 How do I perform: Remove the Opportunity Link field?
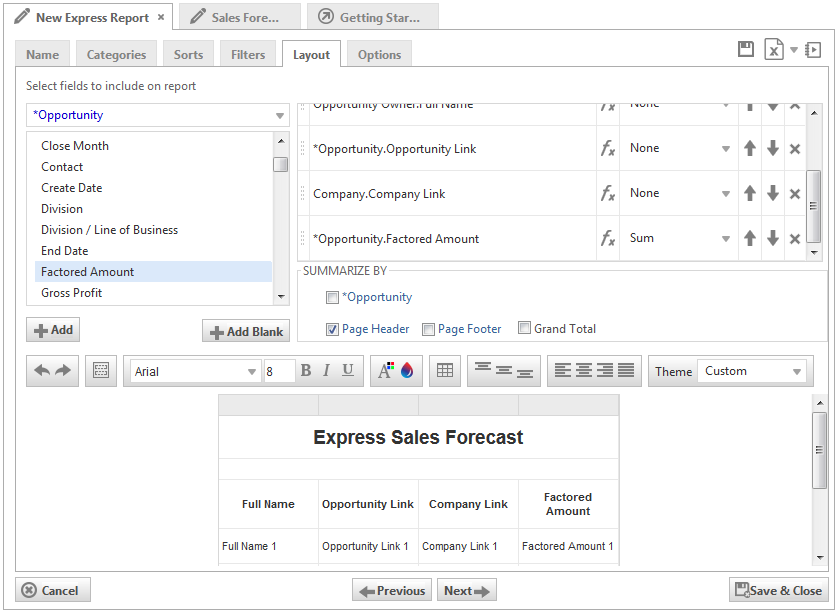pyautogui.click(x=795, y=149)
